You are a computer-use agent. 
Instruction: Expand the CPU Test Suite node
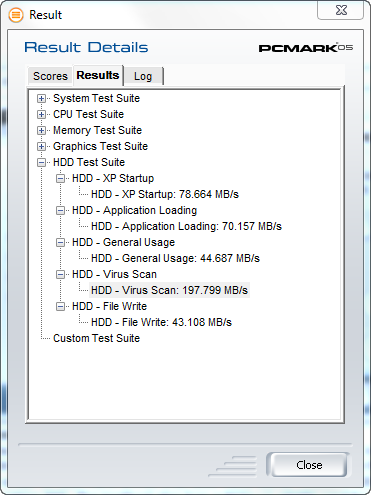click(41, 114)
